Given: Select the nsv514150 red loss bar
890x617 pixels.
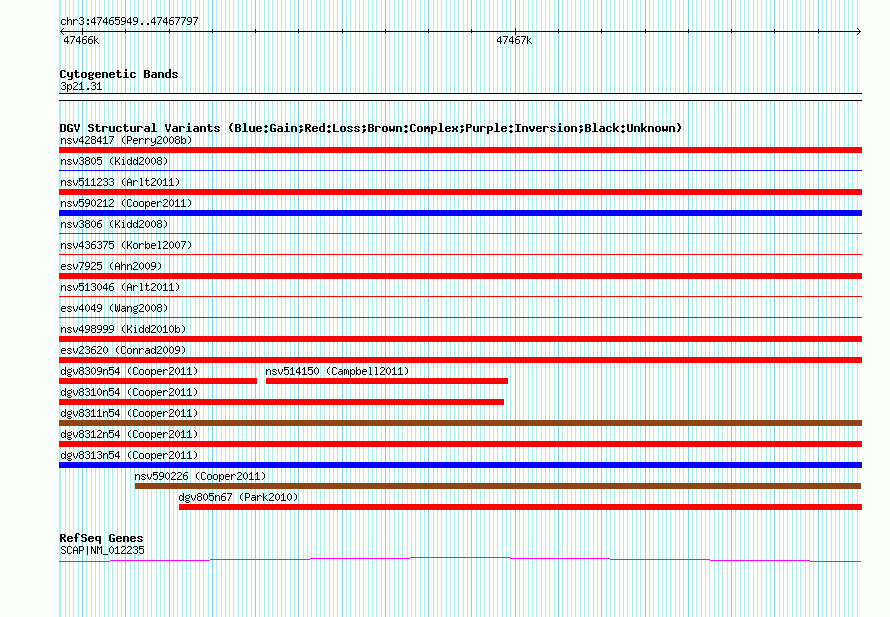Looking at the screenshot, I should [387, 381].
